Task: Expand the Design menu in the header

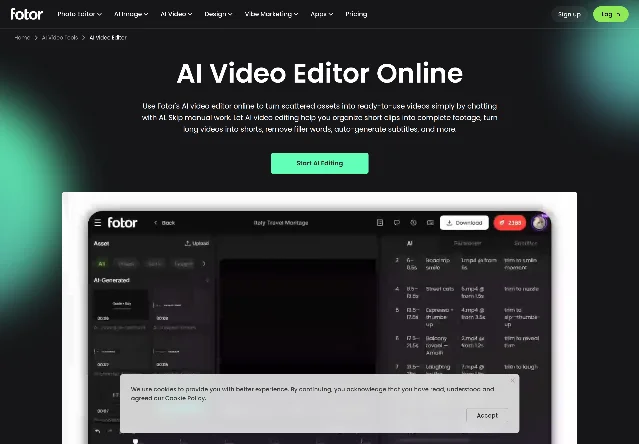Action: point(218,14)
